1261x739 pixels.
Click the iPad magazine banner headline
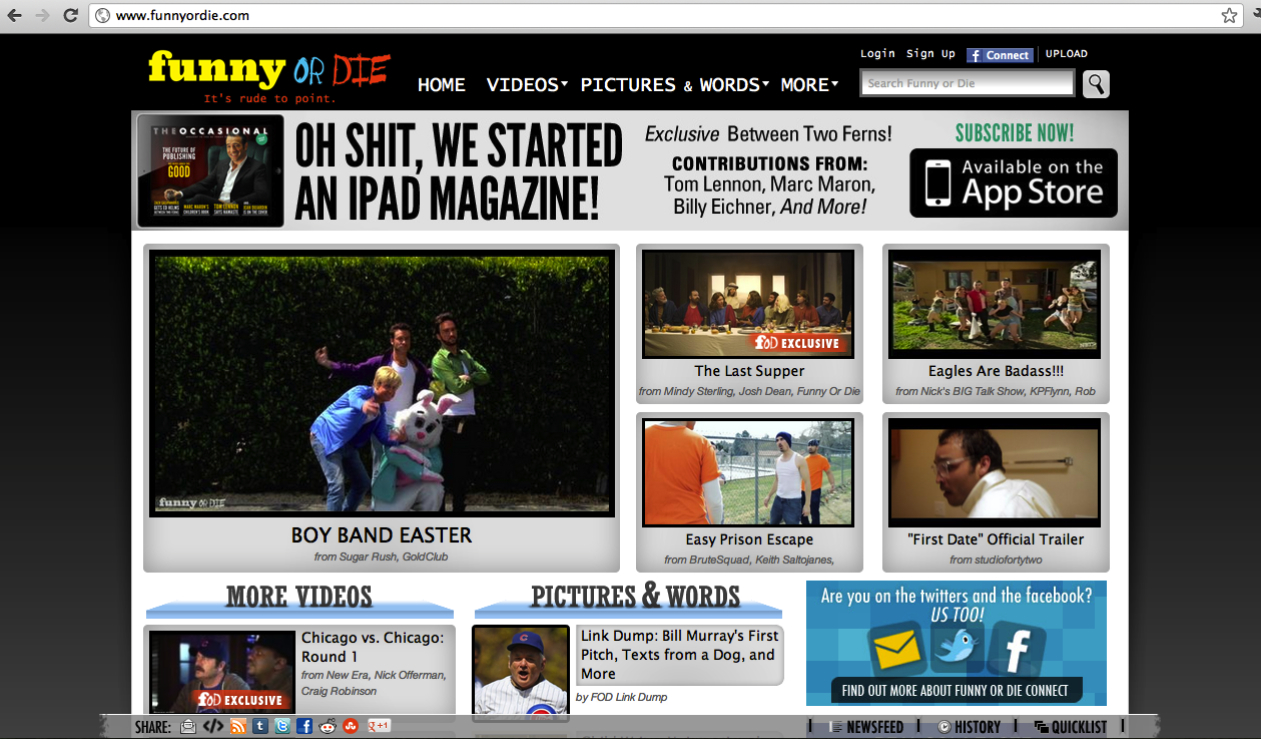click(458, 171)
